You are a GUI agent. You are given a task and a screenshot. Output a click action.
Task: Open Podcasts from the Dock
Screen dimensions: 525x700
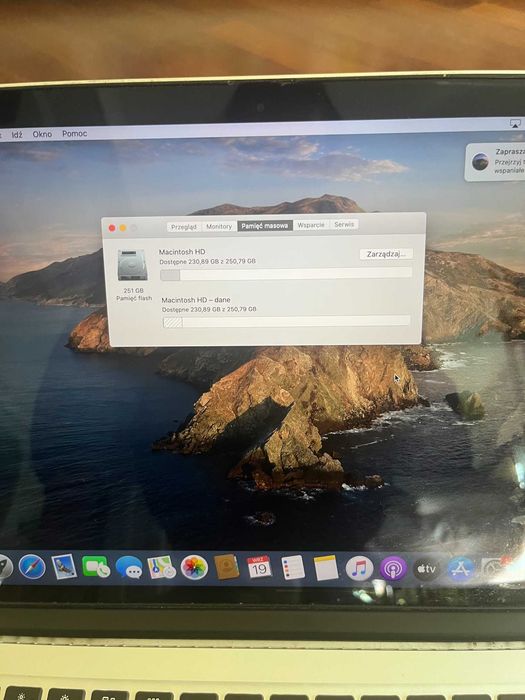[x=393, y=568]
